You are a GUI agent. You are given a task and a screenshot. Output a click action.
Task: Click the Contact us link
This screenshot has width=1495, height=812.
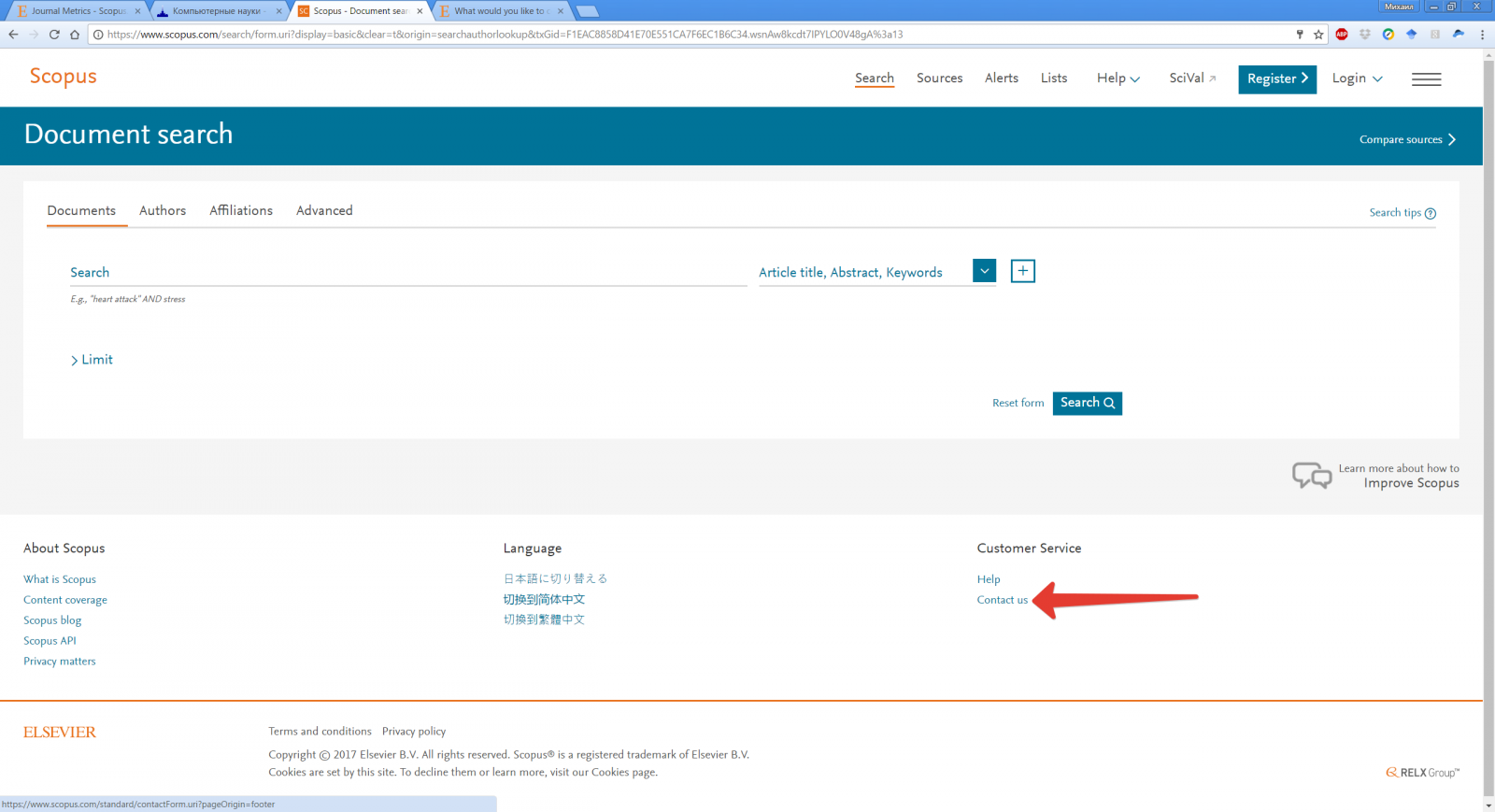point(1002,600)
